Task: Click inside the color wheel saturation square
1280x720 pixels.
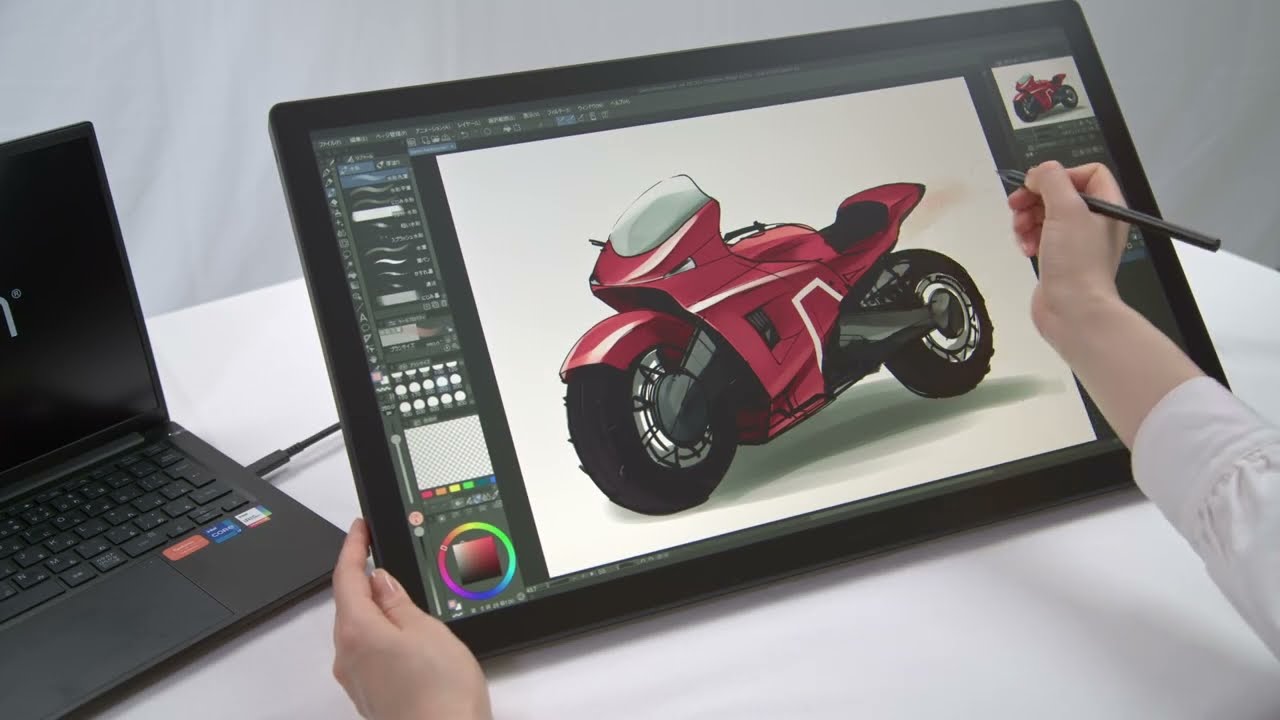Action: coord(479,560)
